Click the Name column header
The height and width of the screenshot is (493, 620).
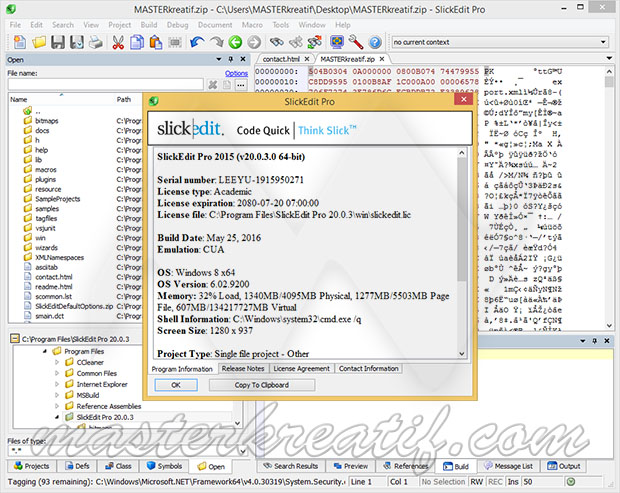pyautogui.click(x=61, y=99)
